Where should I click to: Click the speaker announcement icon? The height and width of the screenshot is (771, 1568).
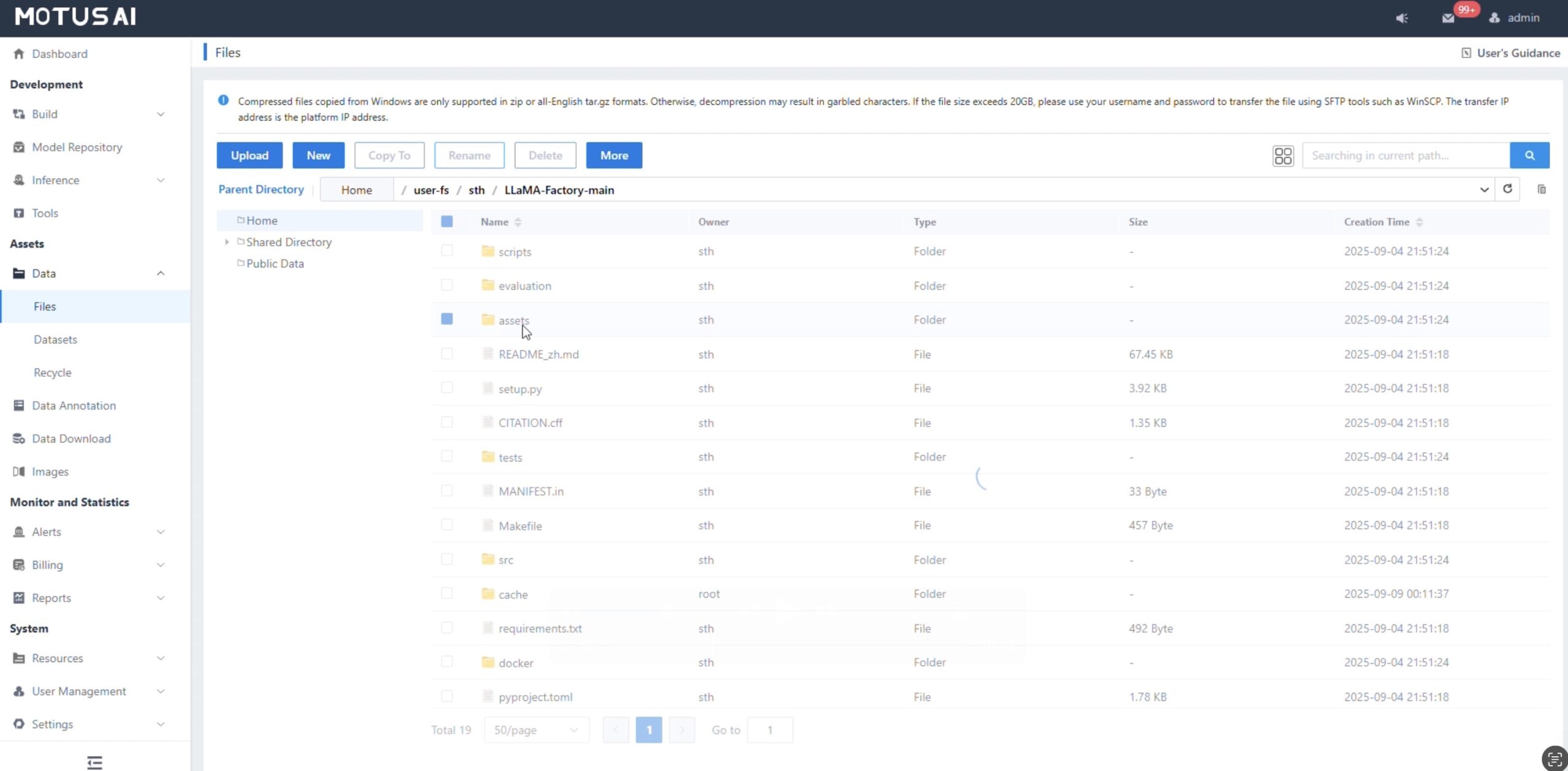pos(1401,18)
